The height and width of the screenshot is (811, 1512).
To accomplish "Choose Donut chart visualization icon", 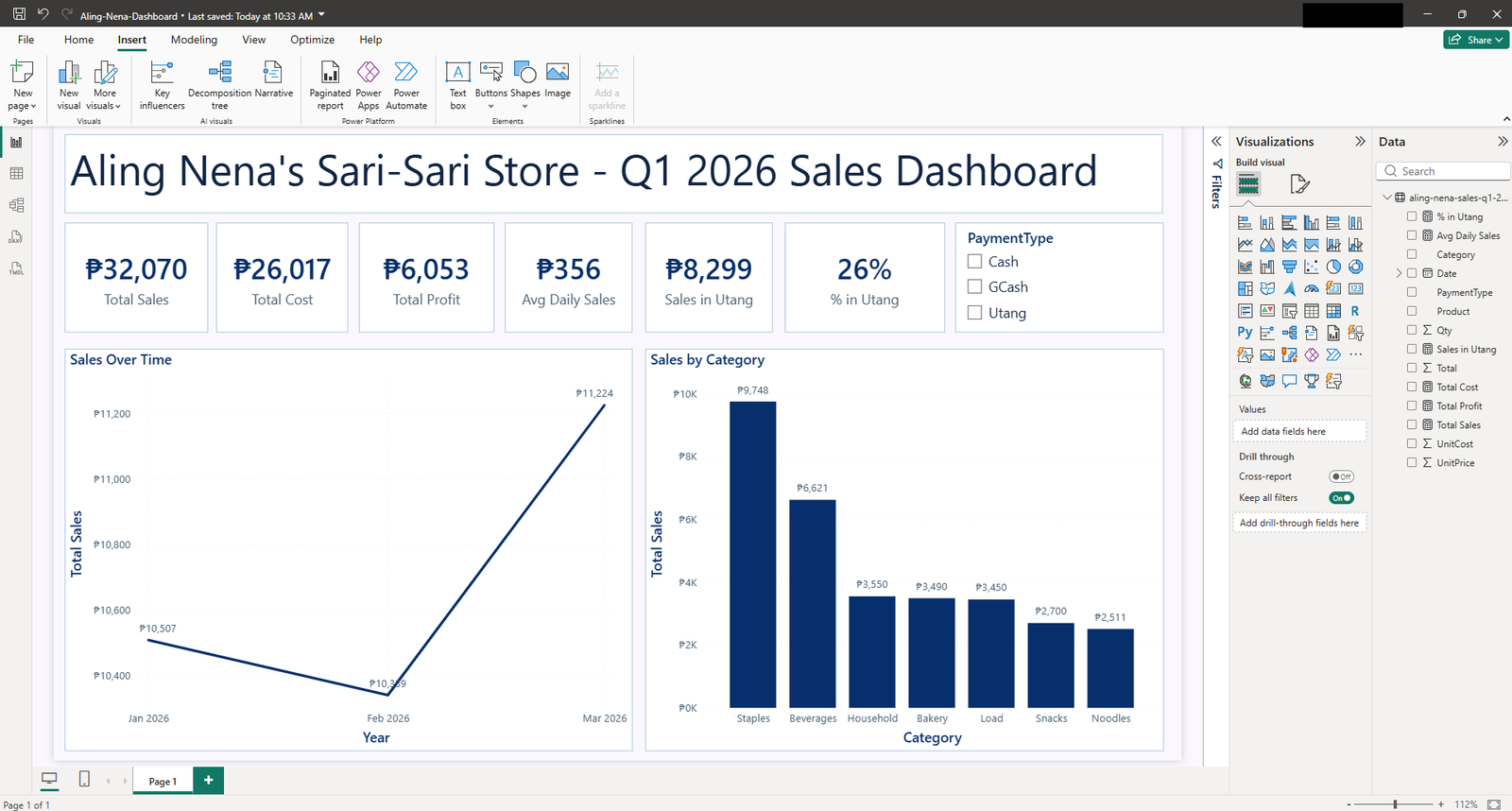I will 1355,267.
